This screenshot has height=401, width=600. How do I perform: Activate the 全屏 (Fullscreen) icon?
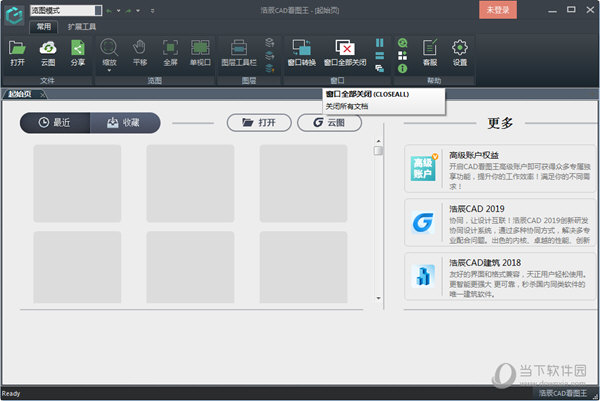point(170,51)
